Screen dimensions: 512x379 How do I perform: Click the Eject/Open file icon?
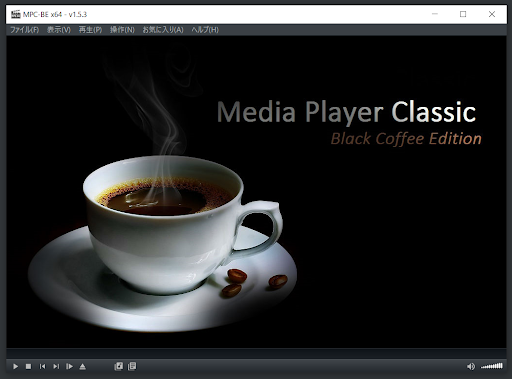click(x=83, y=366)
